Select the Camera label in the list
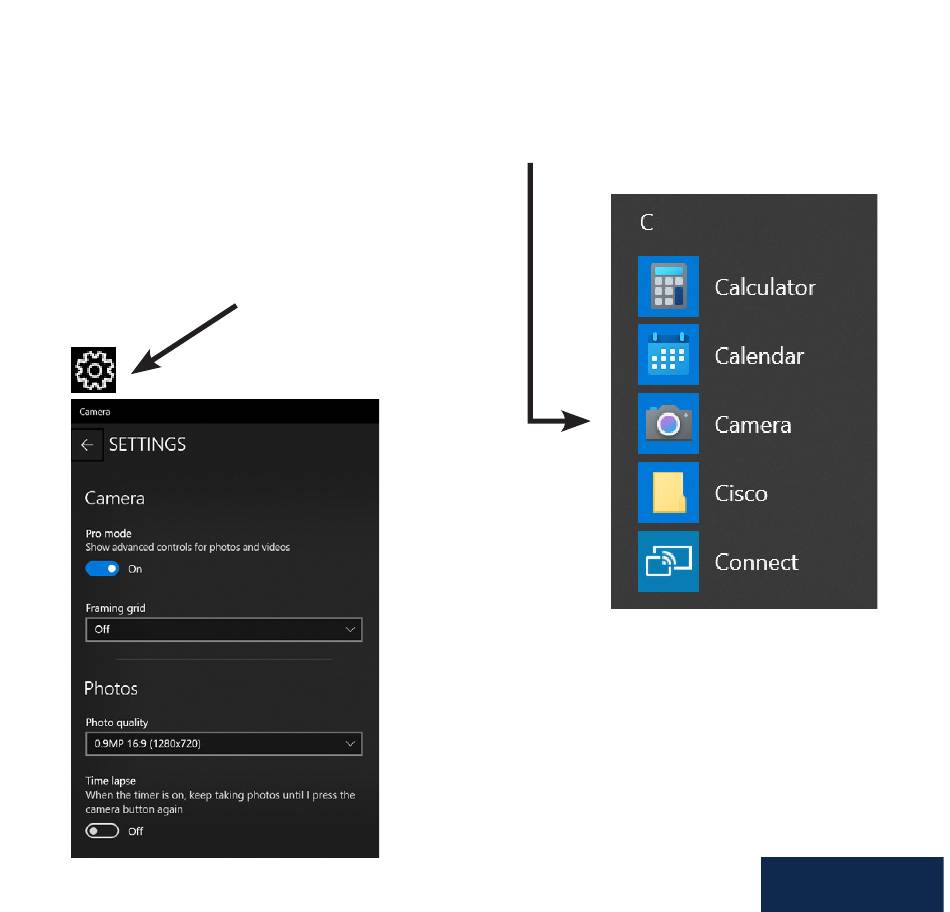 click(x=752, y=425)
